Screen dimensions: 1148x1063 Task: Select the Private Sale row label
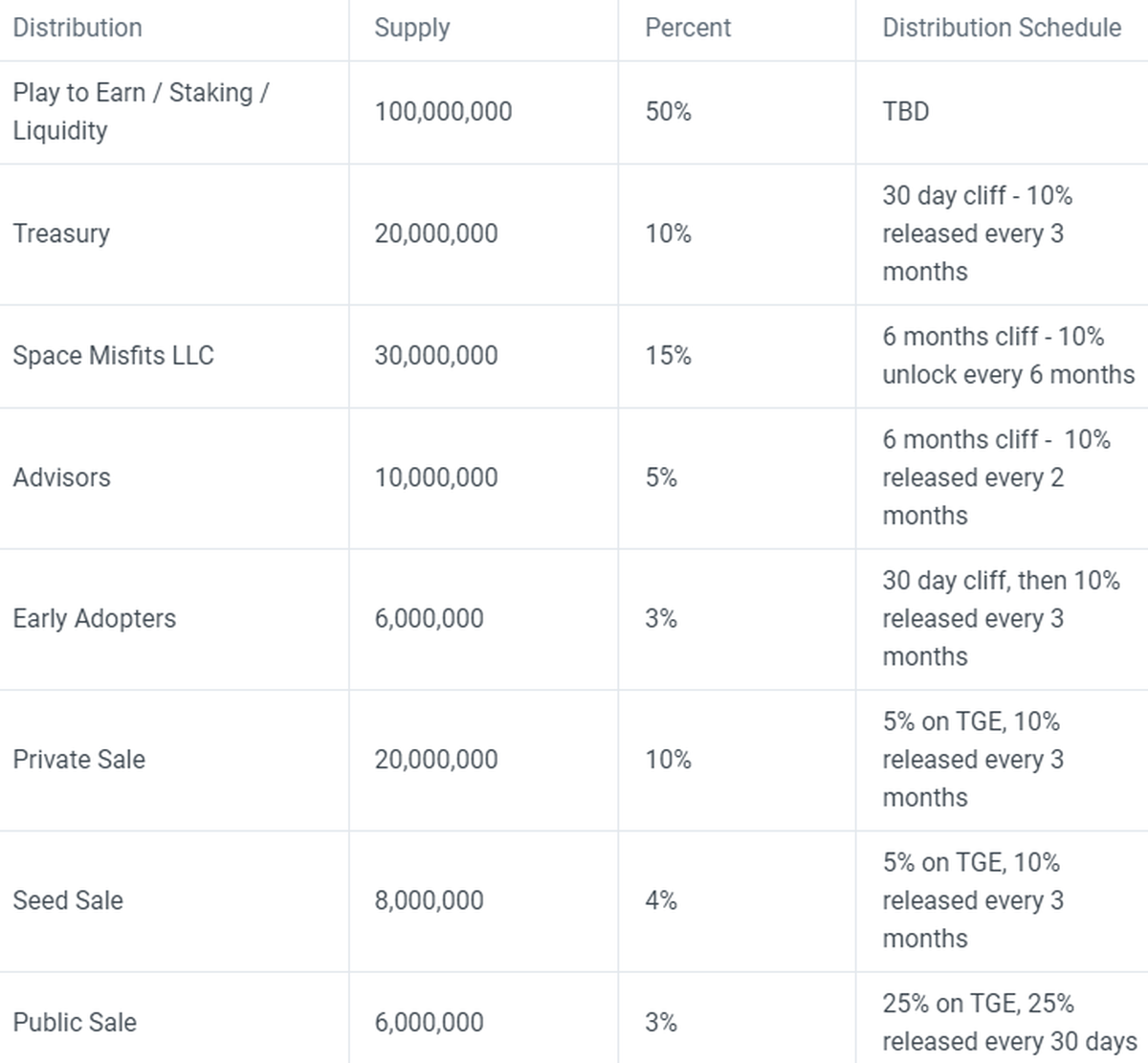pyautogui.click(x=78, y=760)
